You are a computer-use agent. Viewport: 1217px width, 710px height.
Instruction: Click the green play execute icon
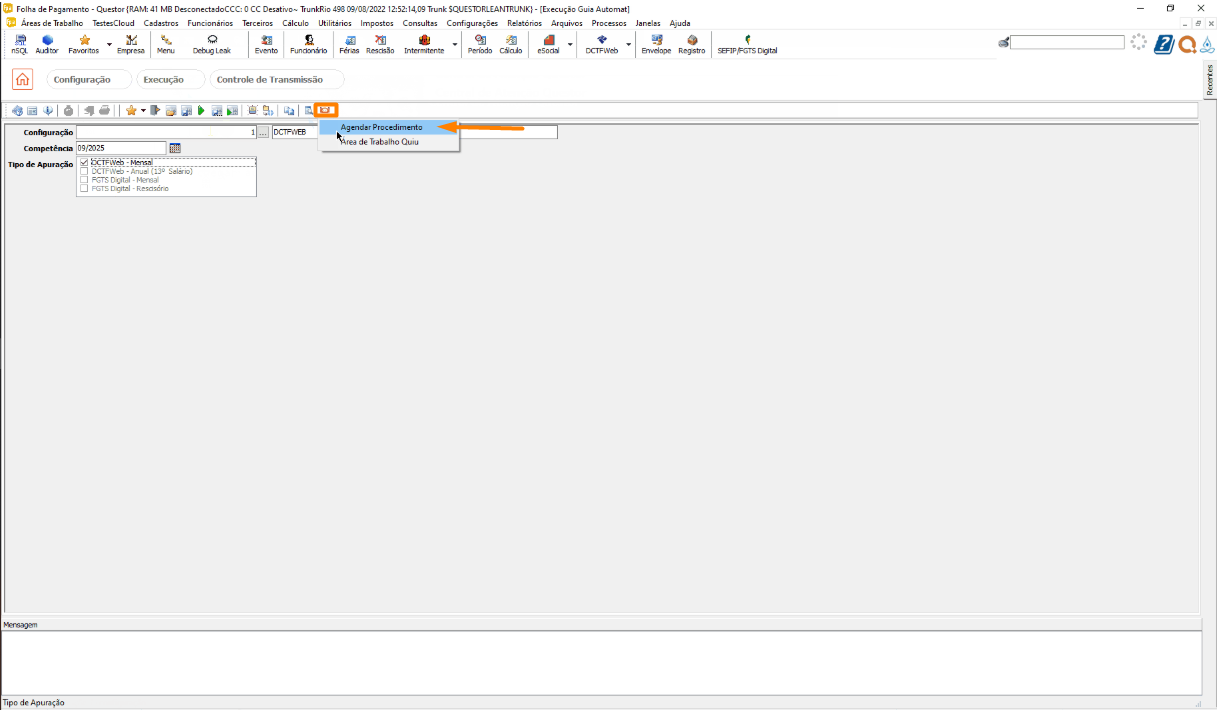(201, 110)
